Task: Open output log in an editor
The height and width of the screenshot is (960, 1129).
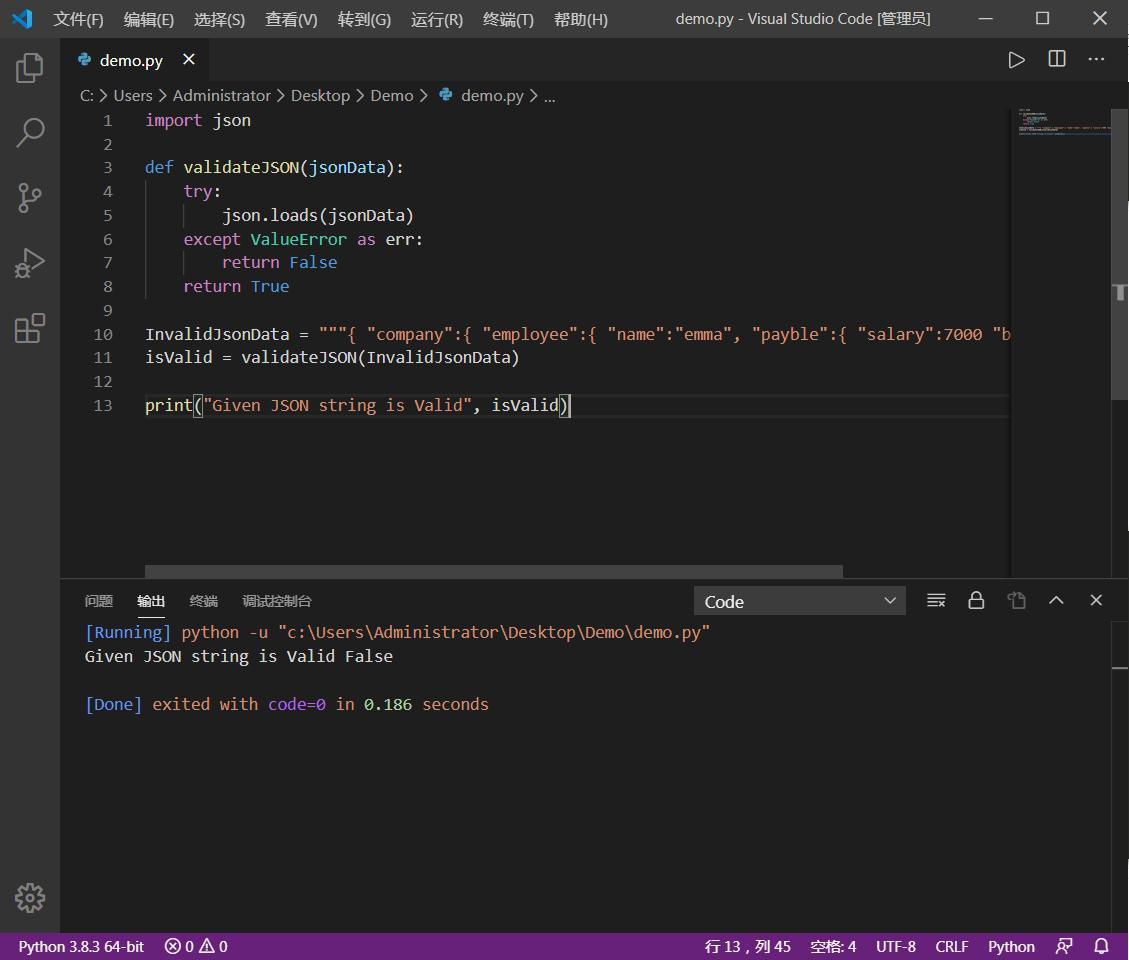Action: [x=1016, y=600]
